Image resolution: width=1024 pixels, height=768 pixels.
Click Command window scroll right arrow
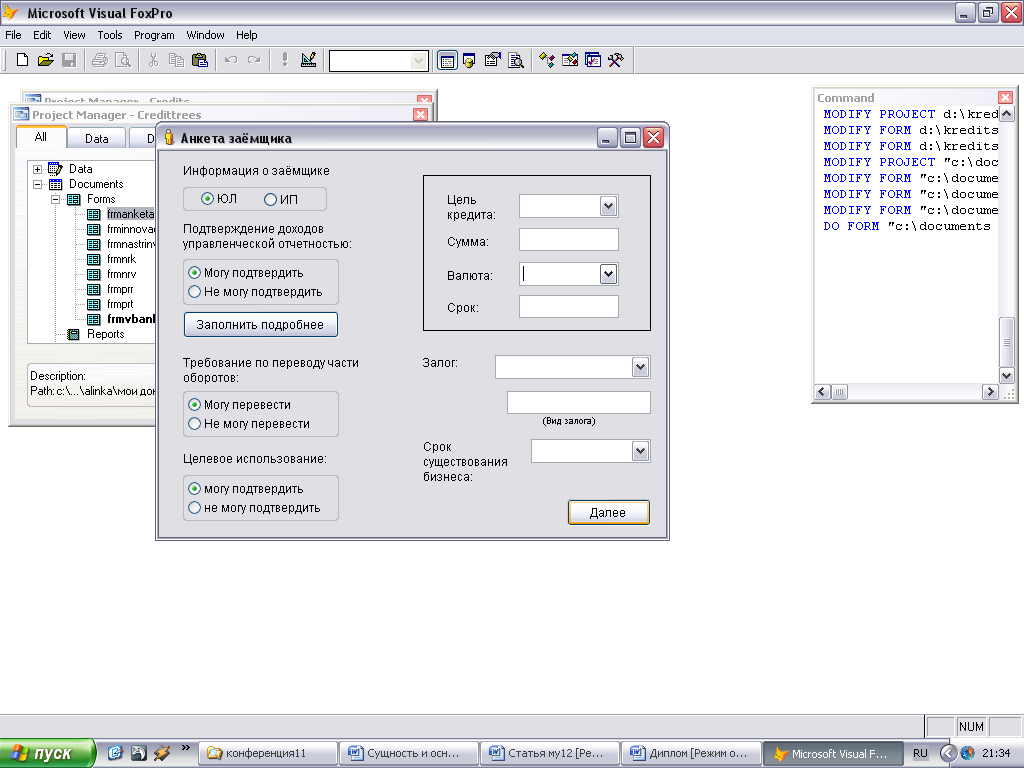coord(990,392)
